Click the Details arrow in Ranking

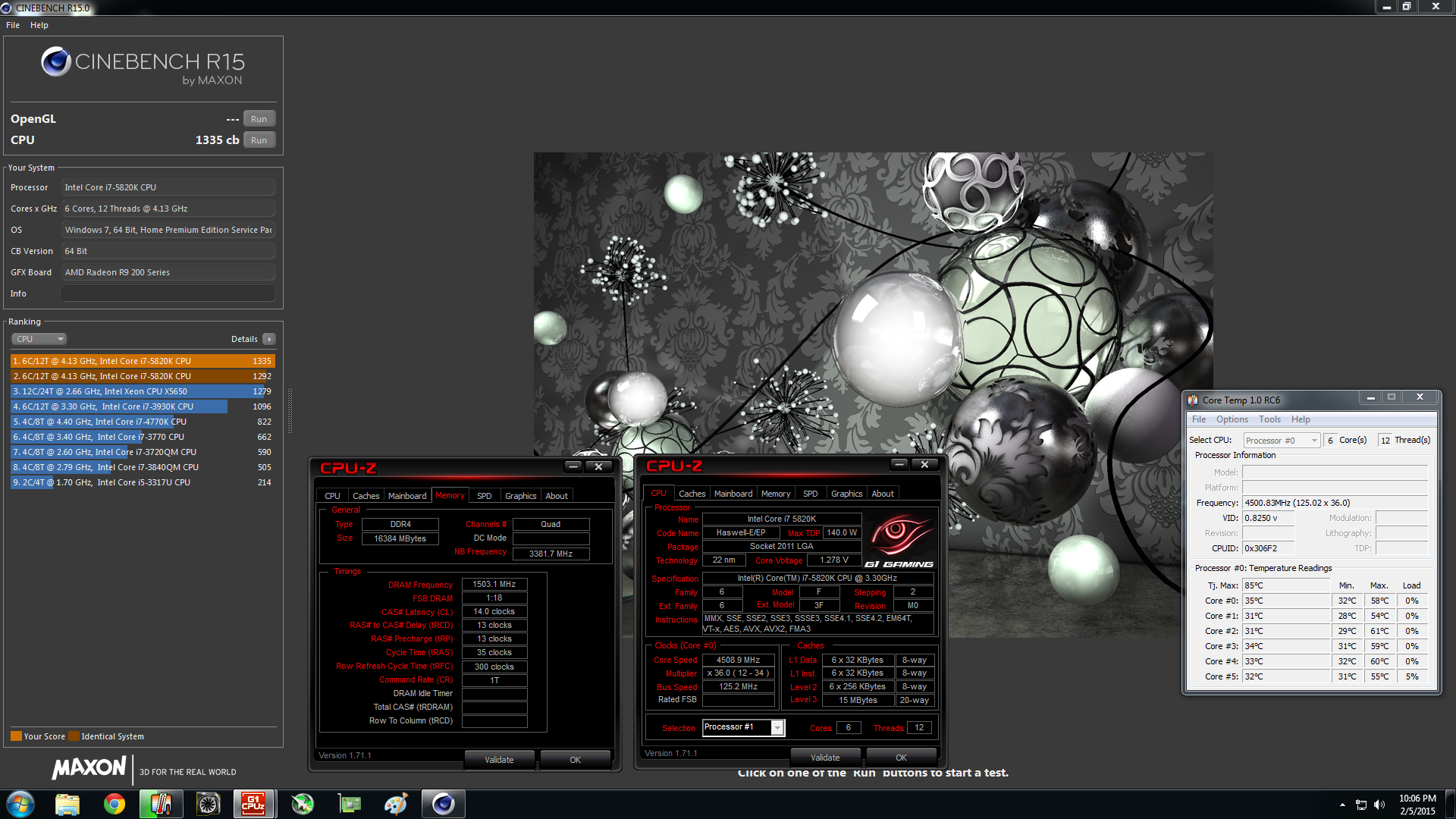tap(269, 339)
